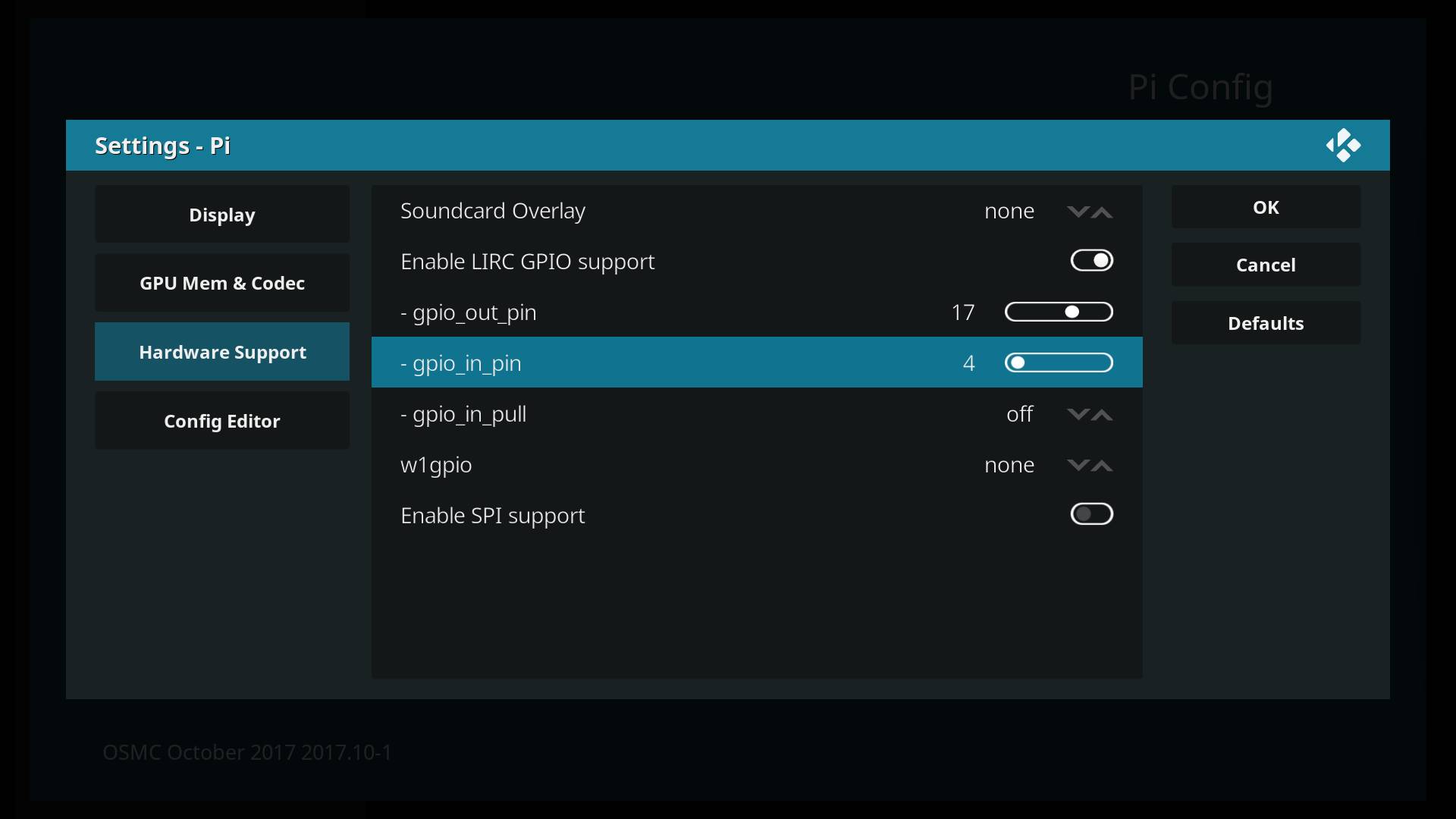This screenshot has width=1456, height=819.
Task: Confirm settings with the OK button
Action: [x=1266, y=207]
